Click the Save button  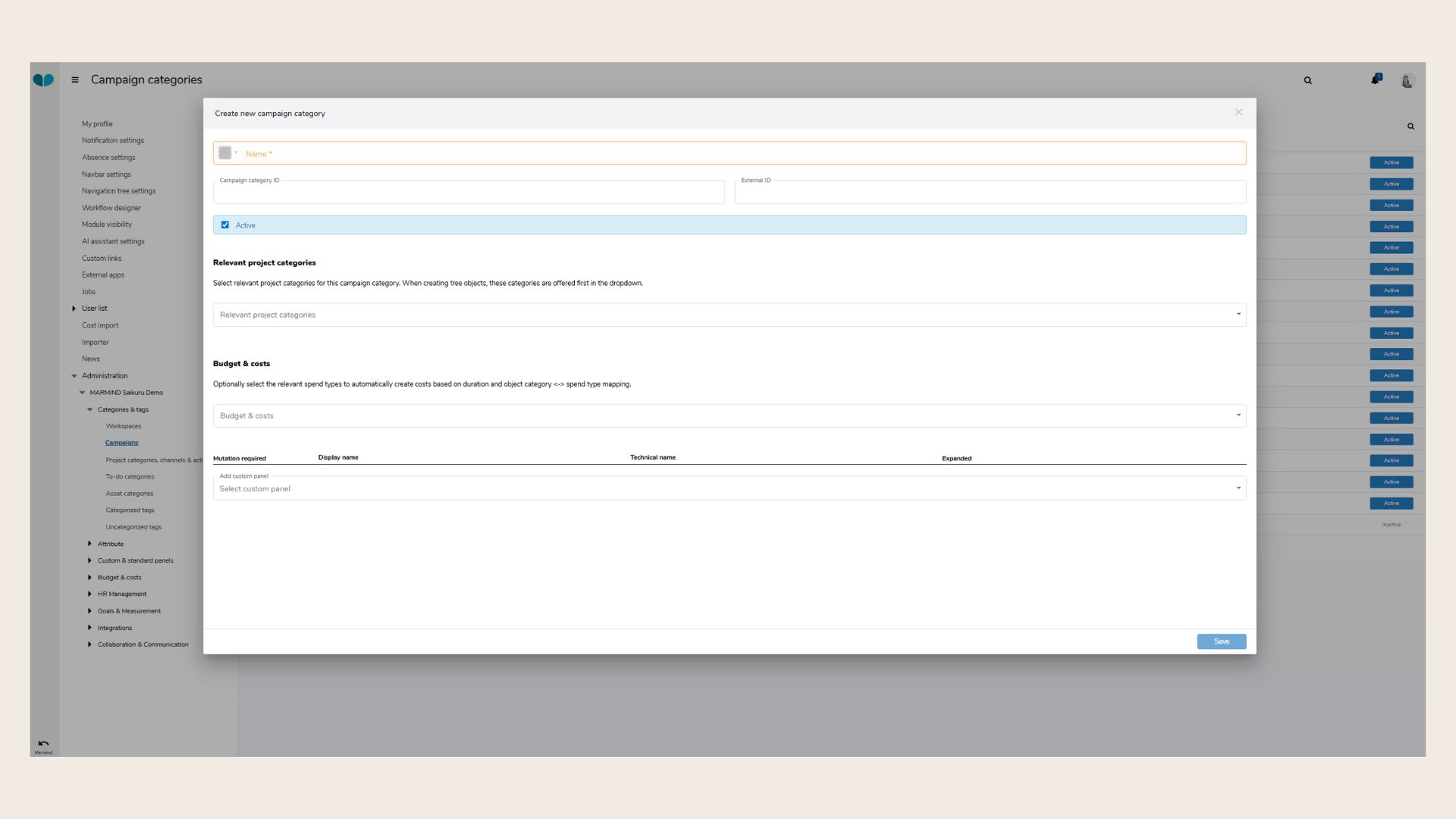(x=1221, y=642)
